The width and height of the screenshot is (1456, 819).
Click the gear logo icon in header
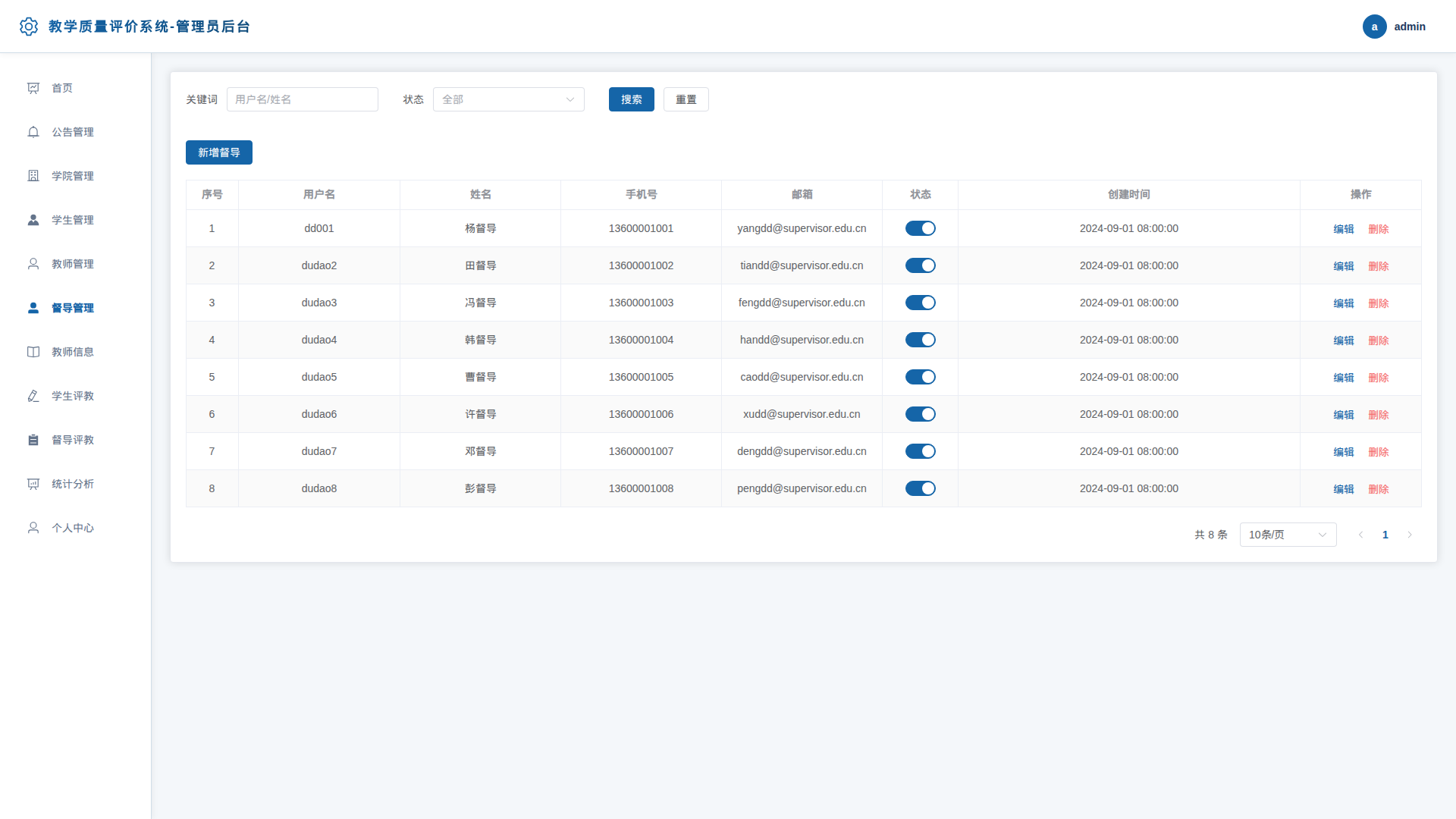point(29,27)
